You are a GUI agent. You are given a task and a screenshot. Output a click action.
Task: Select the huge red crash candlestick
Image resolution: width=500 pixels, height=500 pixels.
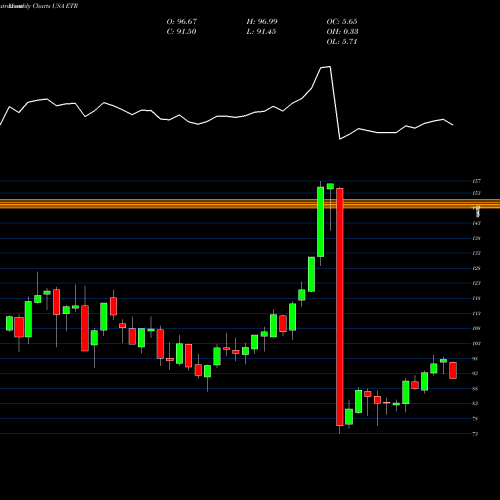point(340,307)
